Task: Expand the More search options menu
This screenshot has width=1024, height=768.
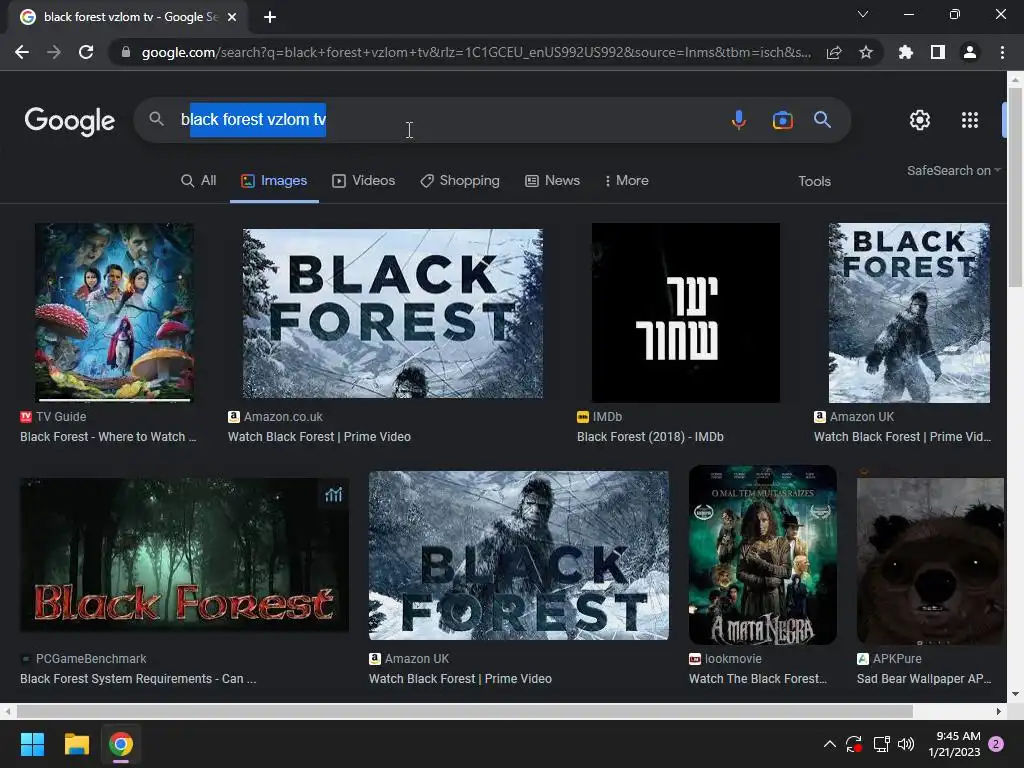Action: [x=626, y=181]
